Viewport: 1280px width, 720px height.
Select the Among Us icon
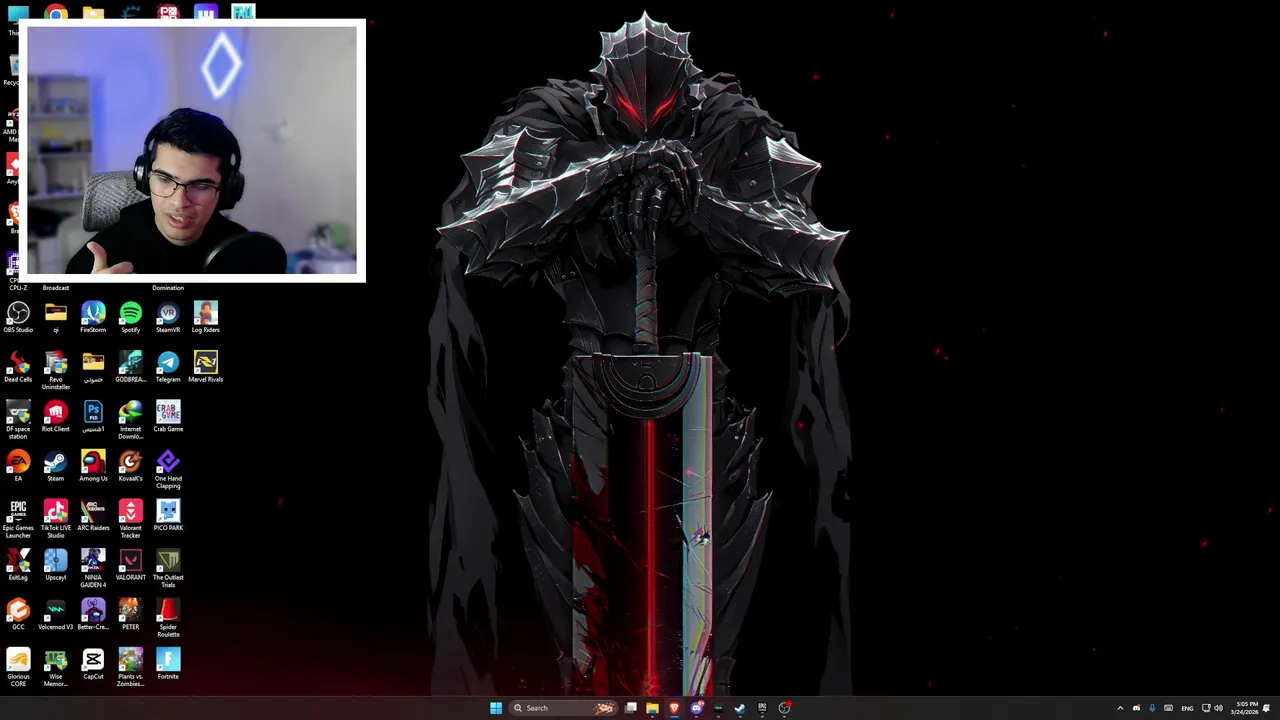[93, 464]
